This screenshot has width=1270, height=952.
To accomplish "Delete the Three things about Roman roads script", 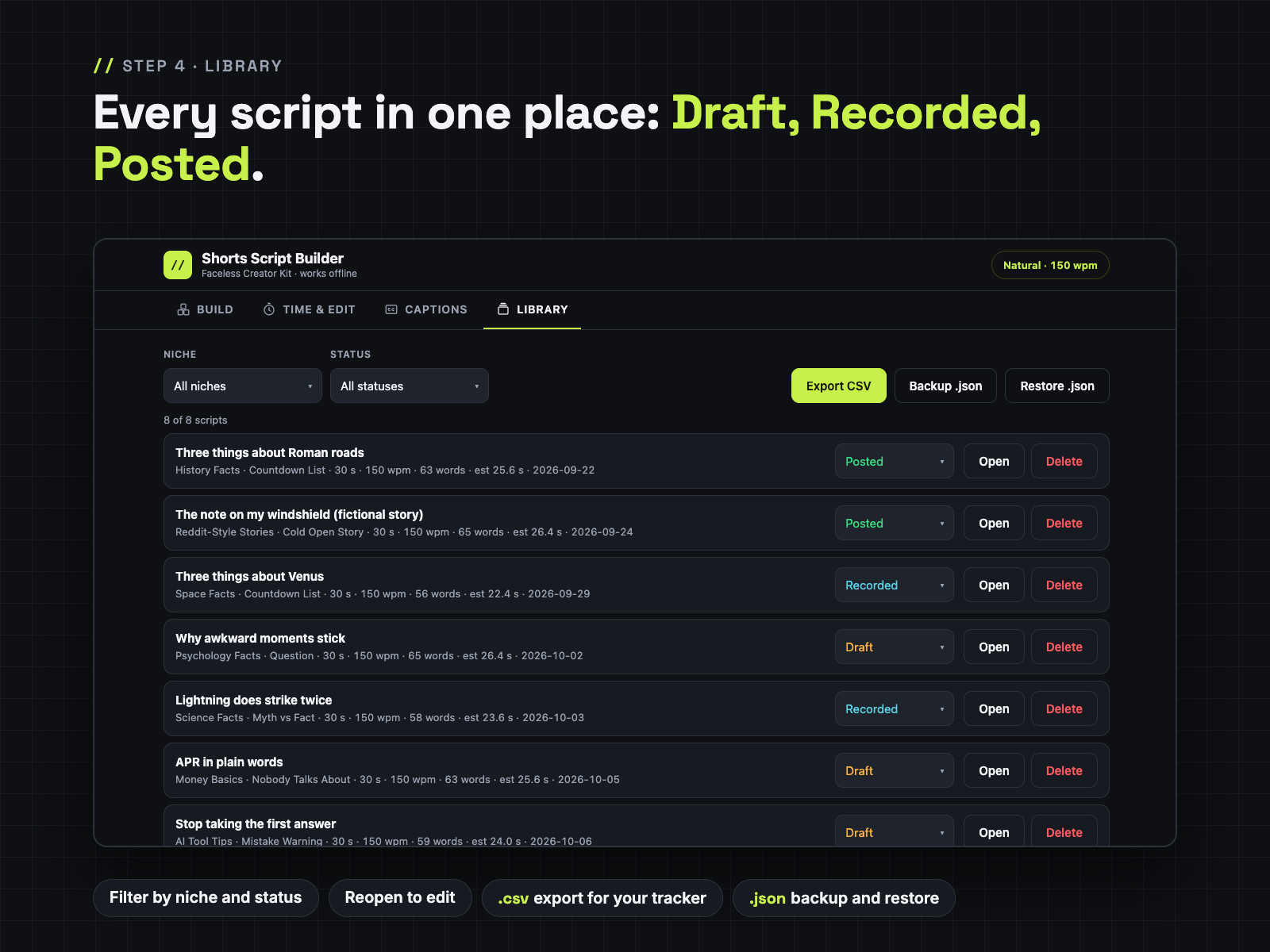I will 1064,461.
